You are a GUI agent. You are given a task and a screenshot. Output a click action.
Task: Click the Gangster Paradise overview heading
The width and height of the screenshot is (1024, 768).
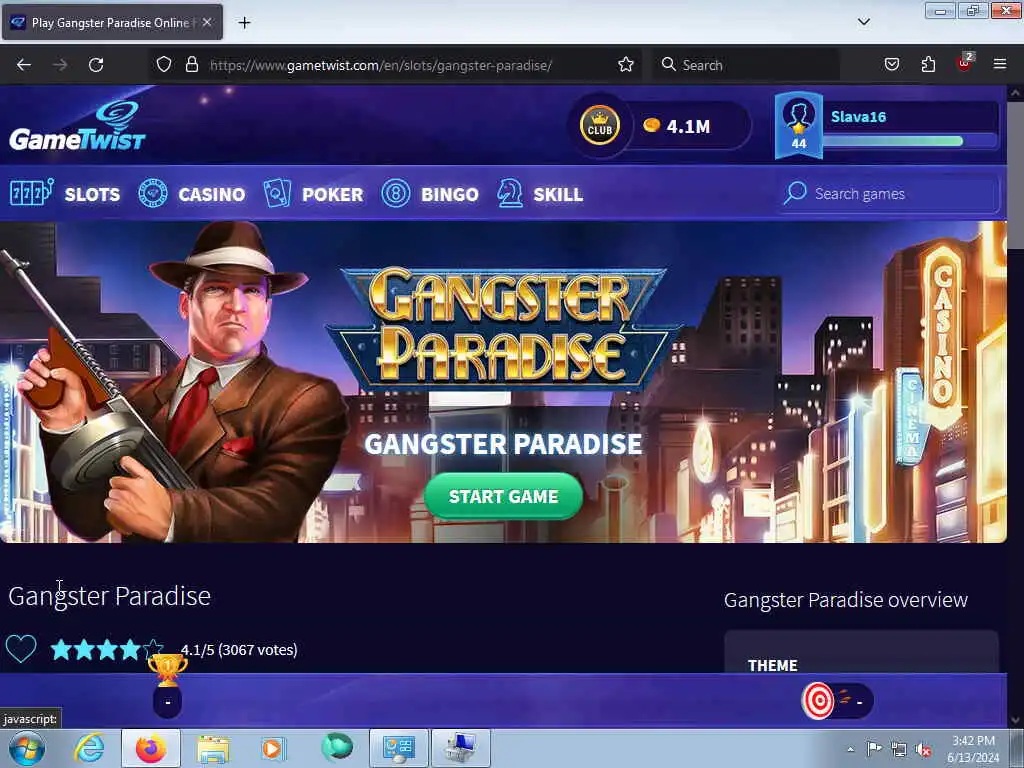[x=846, y=600]
